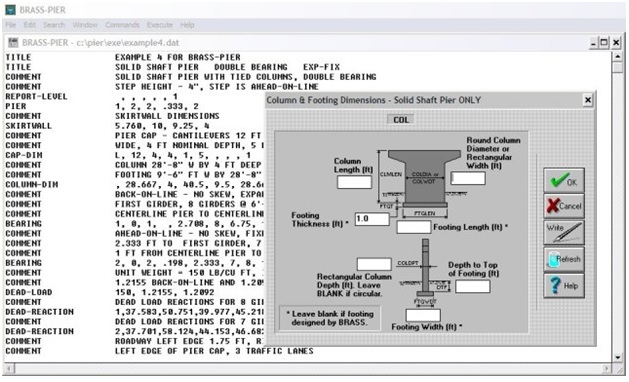Click the question mark Help button
This screenshot has height=382, width=629.
pyautogui.click(x=564, y=285)
